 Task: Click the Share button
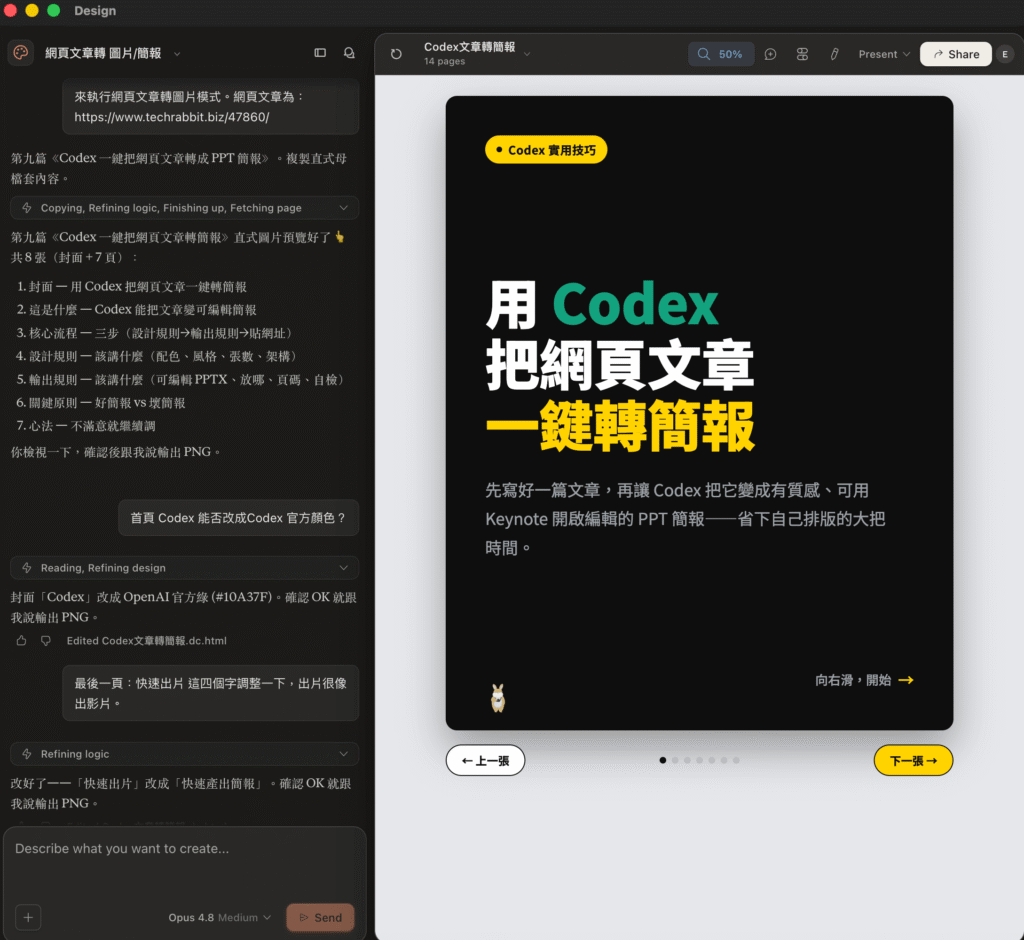tap(956, 54)
